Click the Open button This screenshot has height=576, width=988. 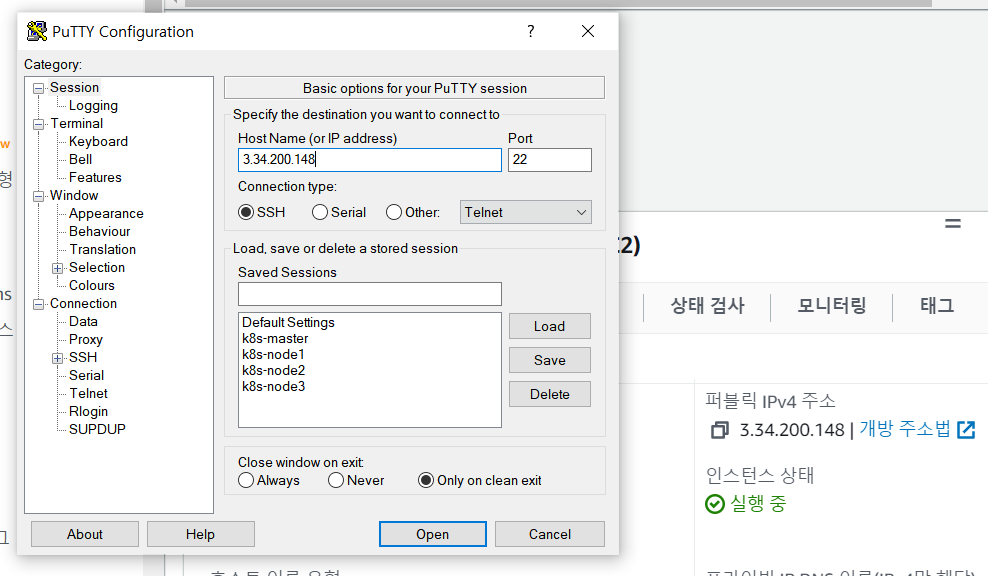click(x=432, y=534)
